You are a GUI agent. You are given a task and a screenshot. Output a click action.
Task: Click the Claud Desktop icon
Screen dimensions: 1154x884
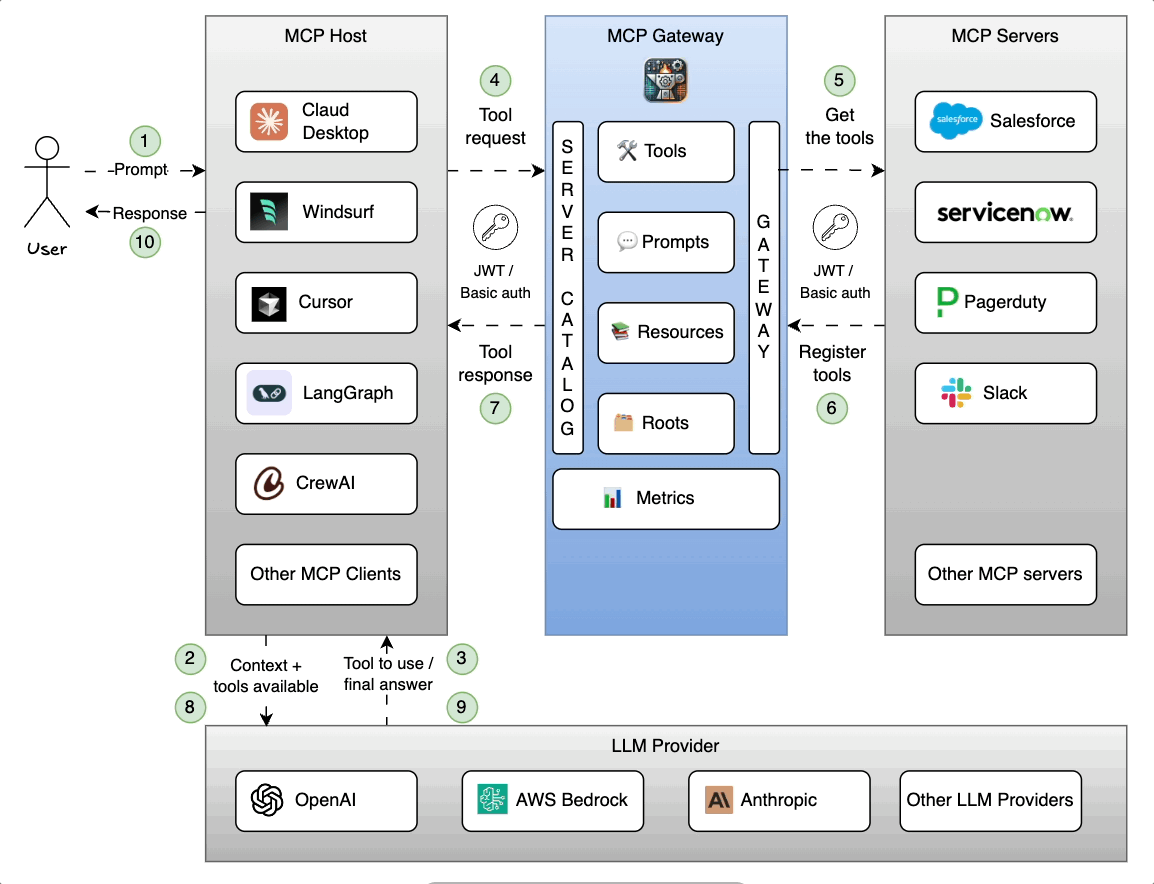point(268,118)
